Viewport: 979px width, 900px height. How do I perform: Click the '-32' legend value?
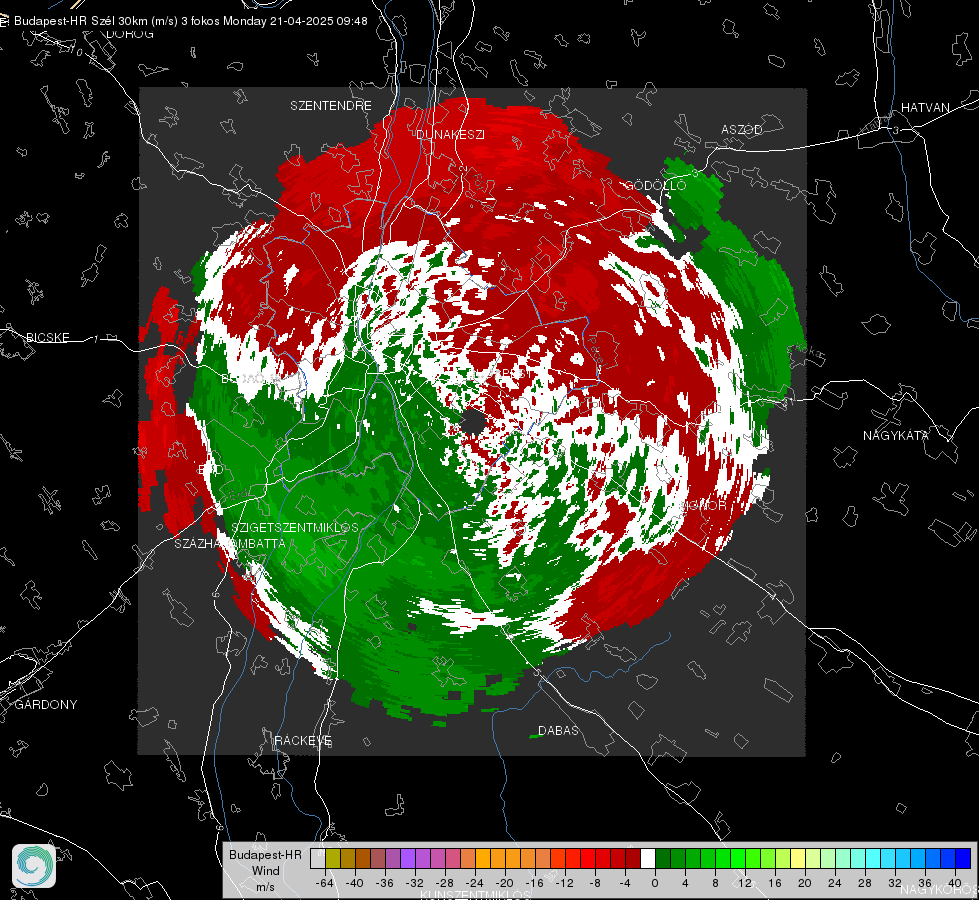[415, 883]
